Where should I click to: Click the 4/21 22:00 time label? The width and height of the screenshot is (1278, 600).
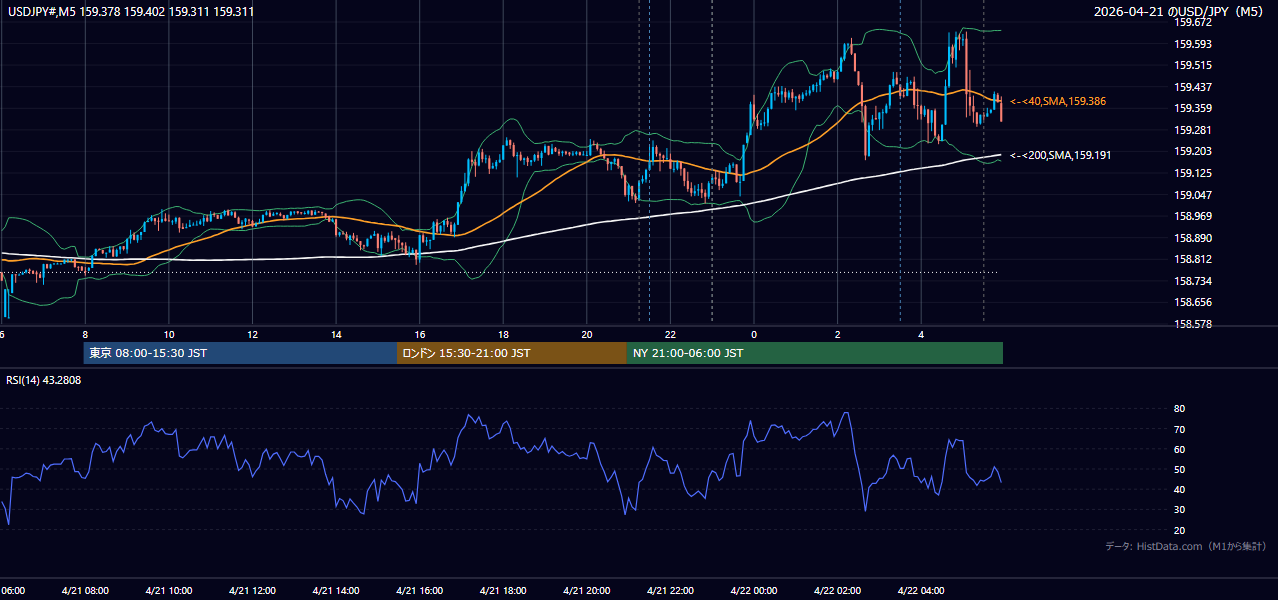670,591
